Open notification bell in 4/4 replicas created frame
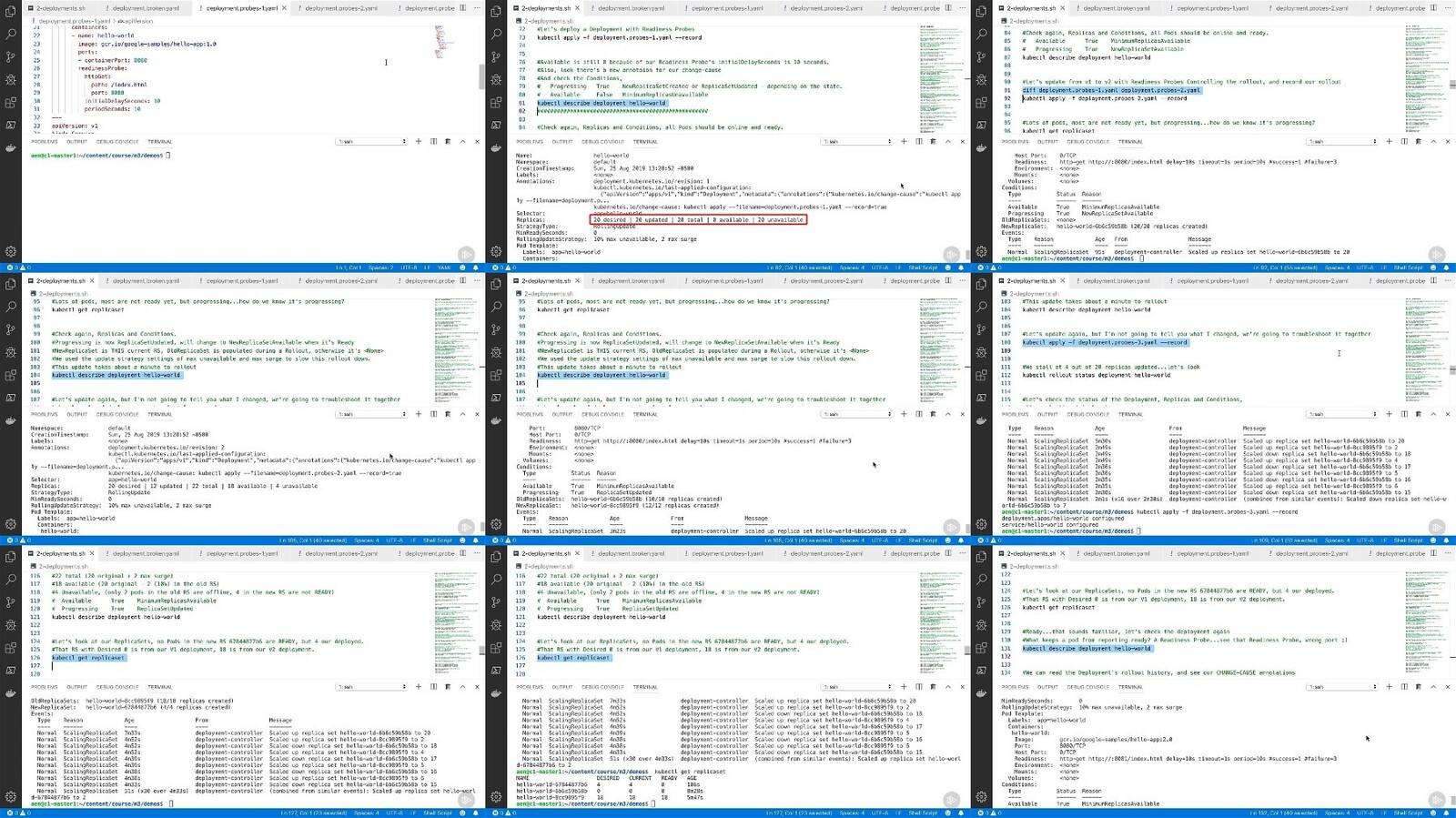 tap(476, 813)
